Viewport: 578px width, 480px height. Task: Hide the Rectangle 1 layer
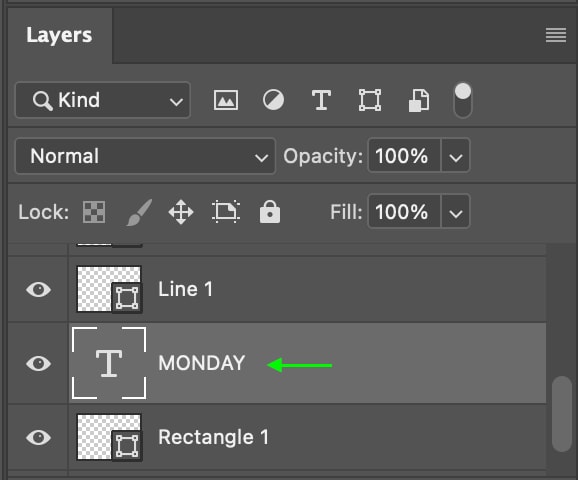38,438
